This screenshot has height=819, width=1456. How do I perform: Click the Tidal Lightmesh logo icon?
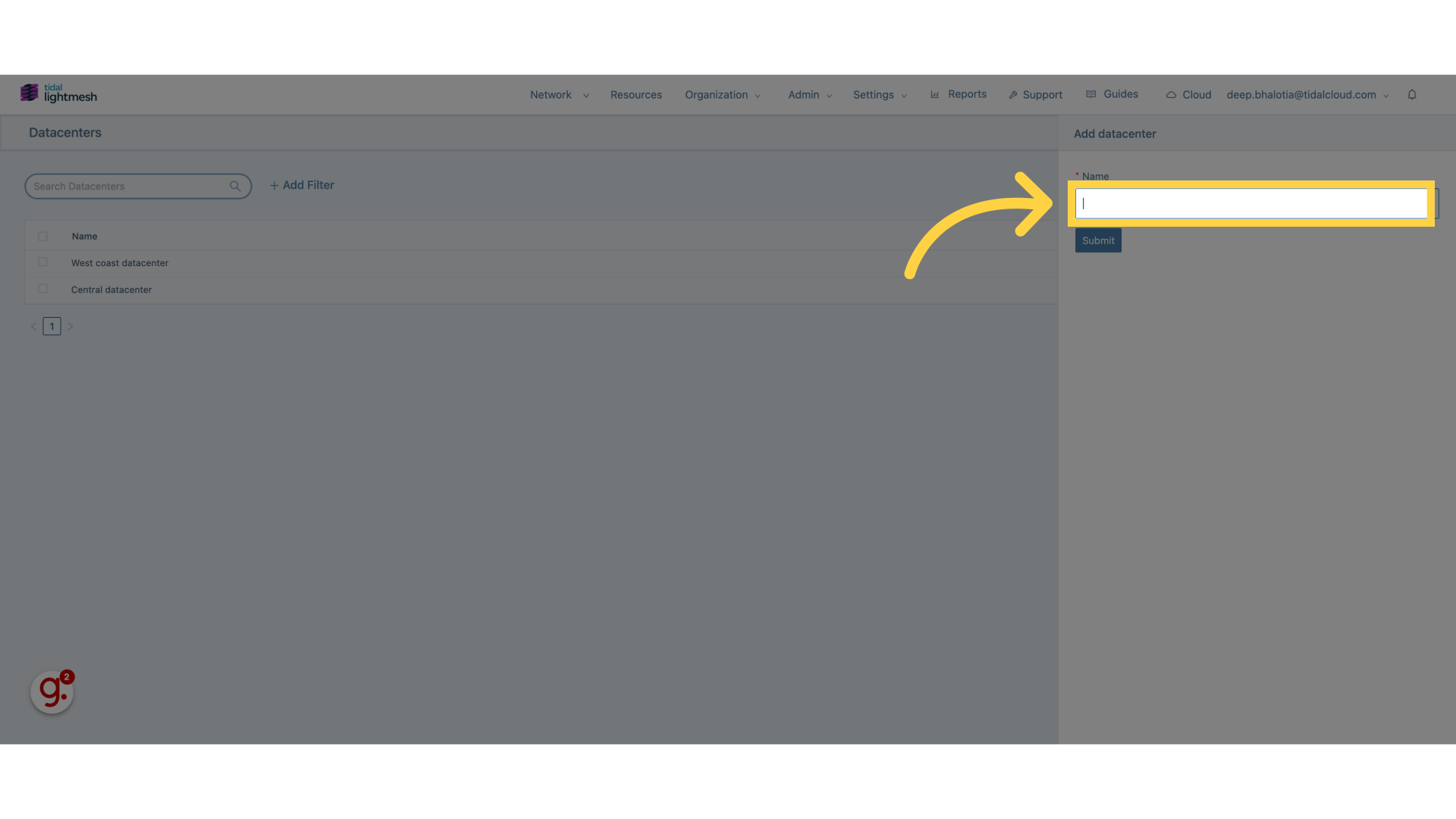(x=29, y=94)
